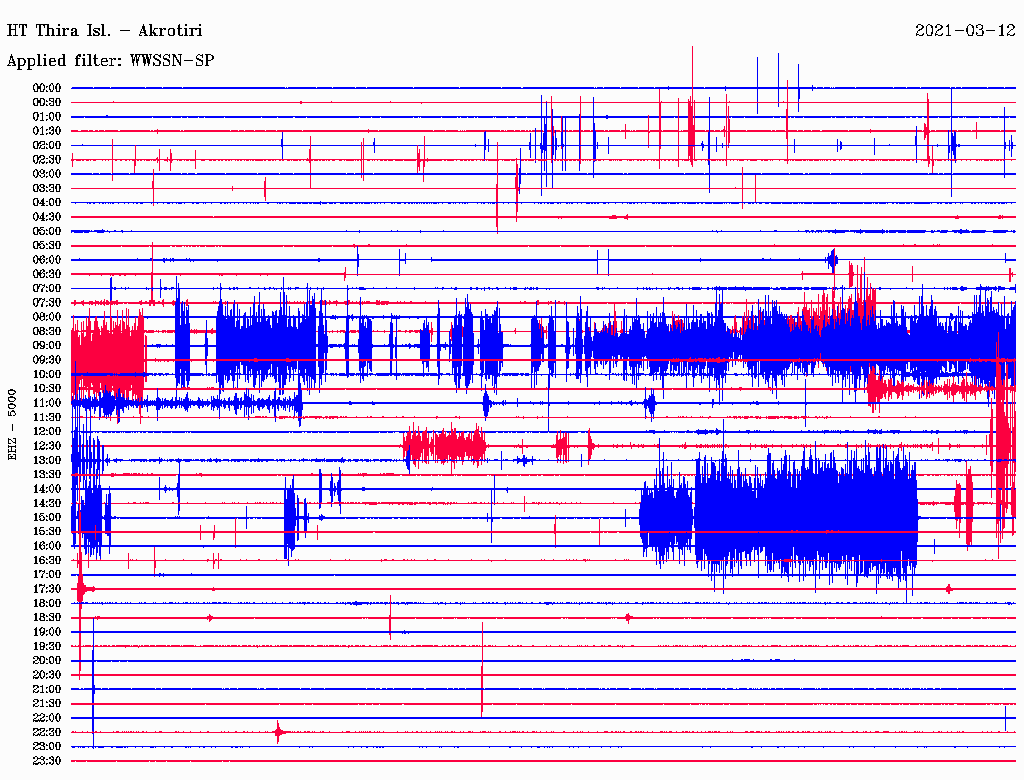The image size is (1024, 780).
Task: Click the 12:00 time label
Action: tap(47, 432)
